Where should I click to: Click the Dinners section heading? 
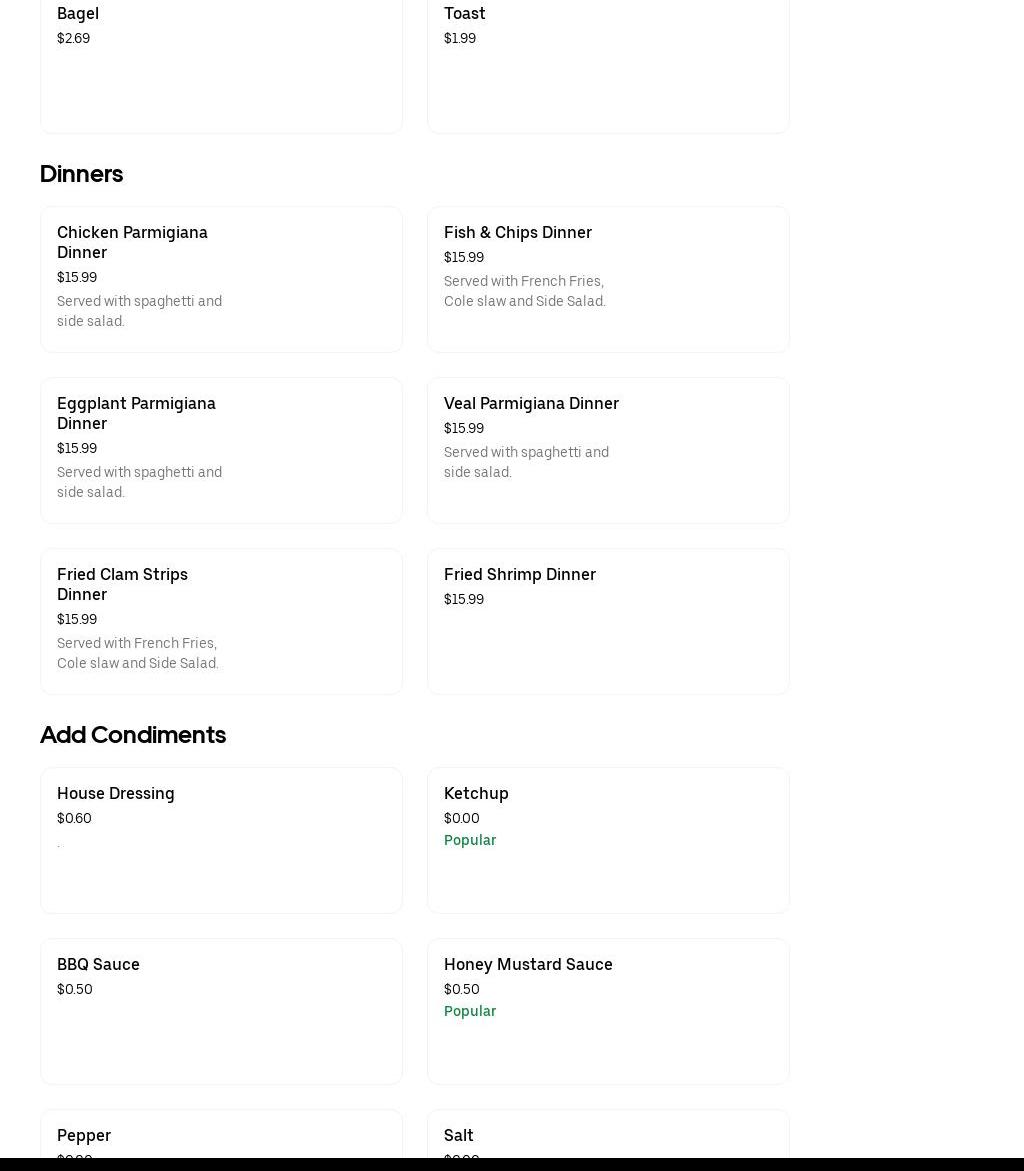pyautogui.click(x=82, y=174)
